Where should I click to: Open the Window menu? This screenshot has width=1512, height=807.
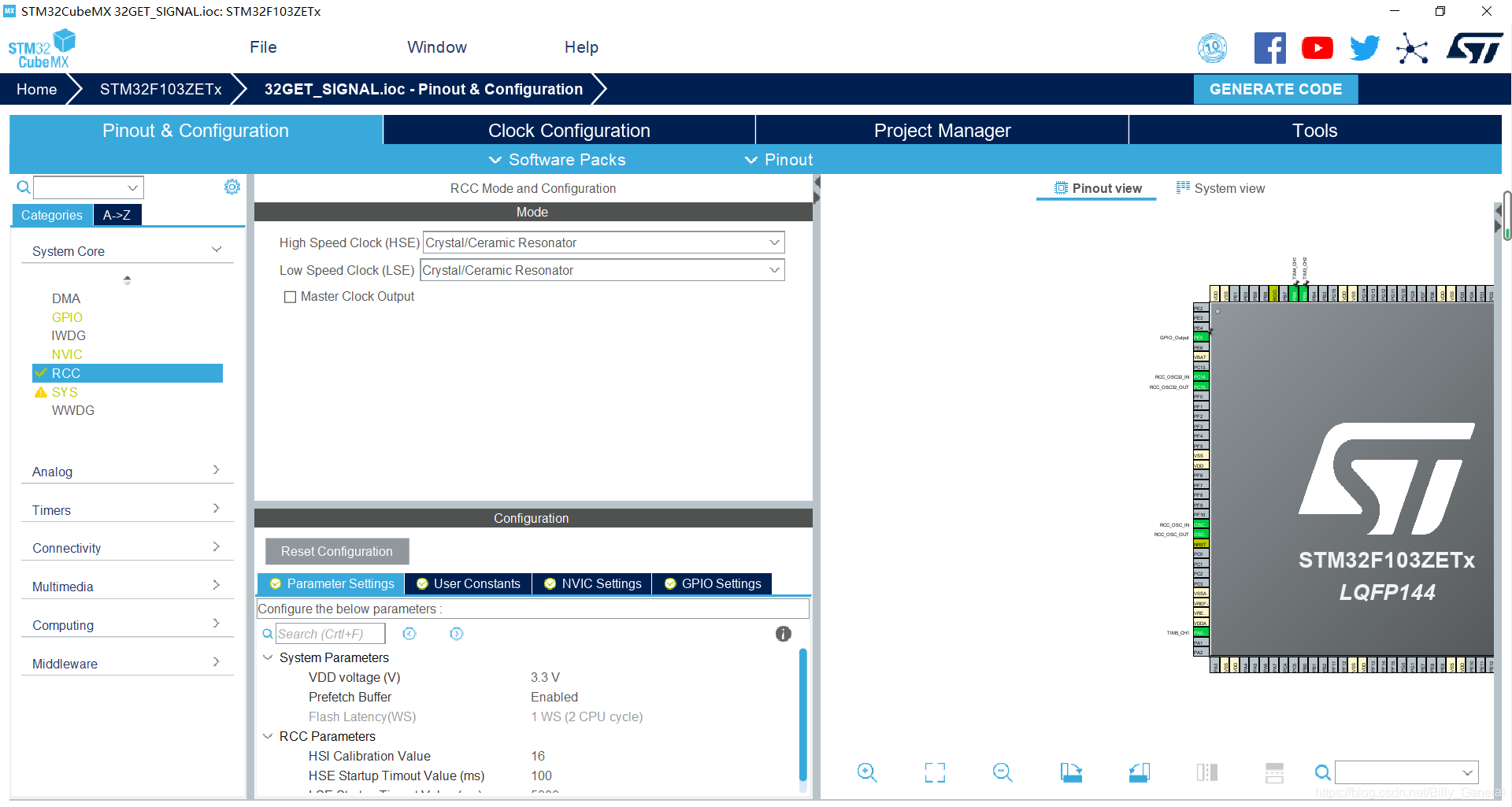[437, 47]
